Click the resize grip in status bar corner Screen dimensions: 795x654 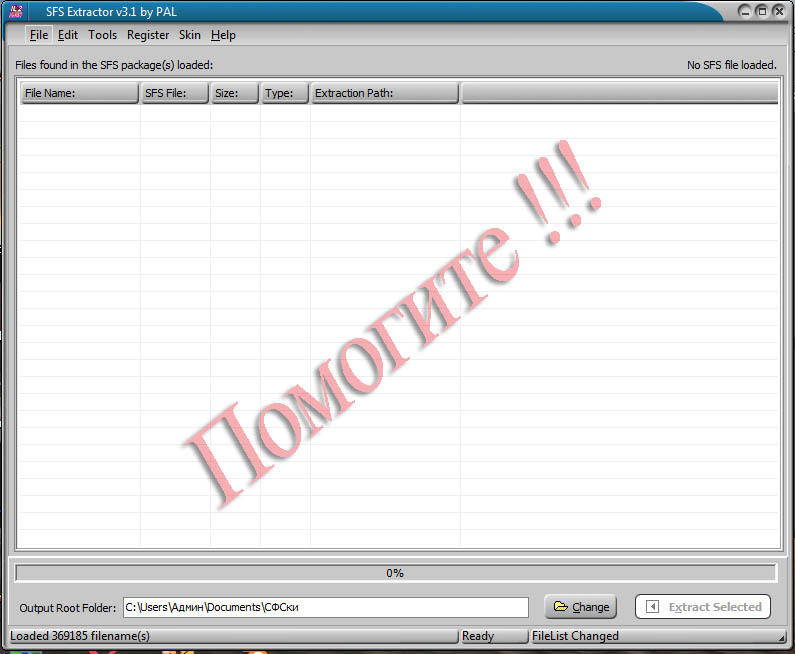[782, 638]
